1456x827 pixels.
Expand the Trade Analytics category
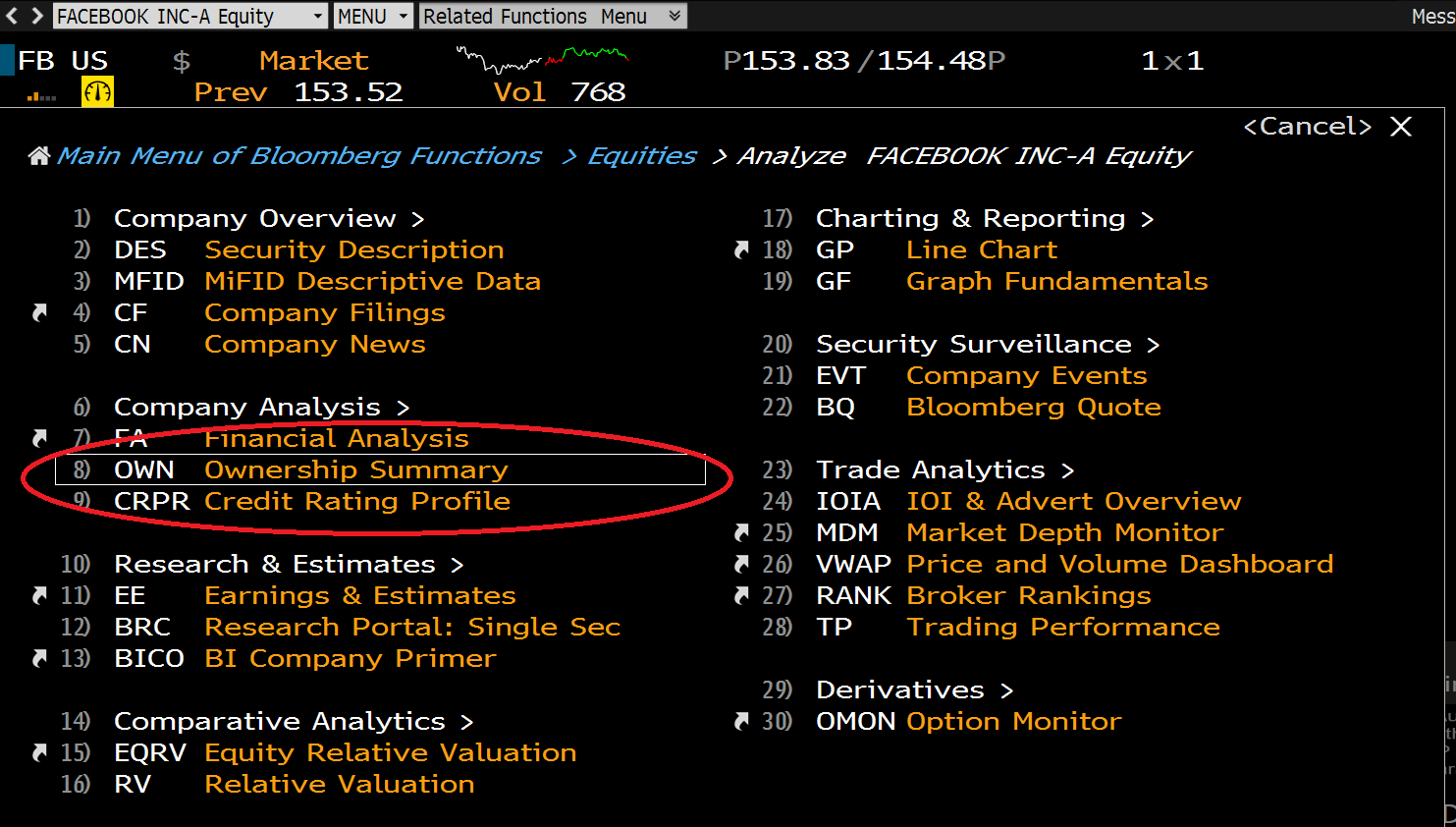tap(944, 469)
